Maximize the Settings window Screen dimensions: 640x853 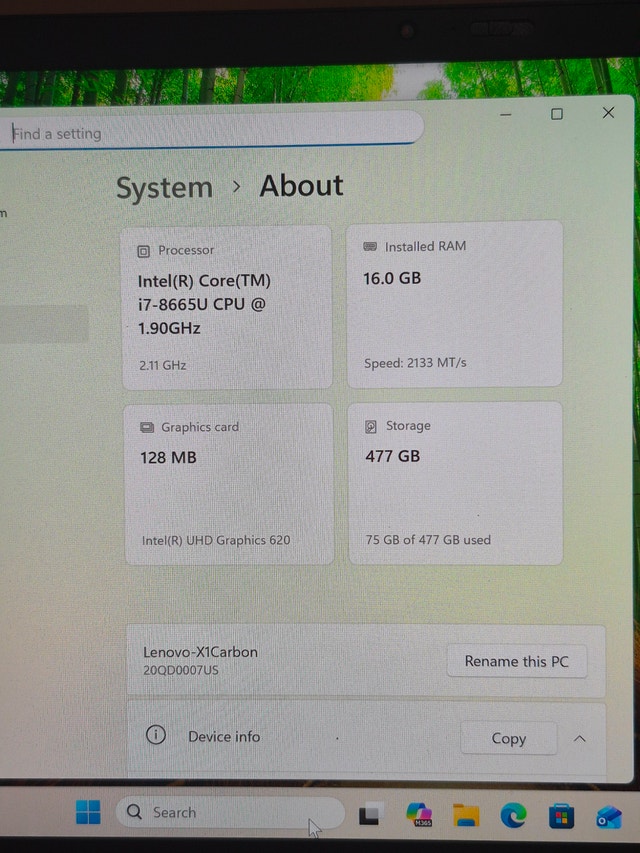click(x=557, y=114)
